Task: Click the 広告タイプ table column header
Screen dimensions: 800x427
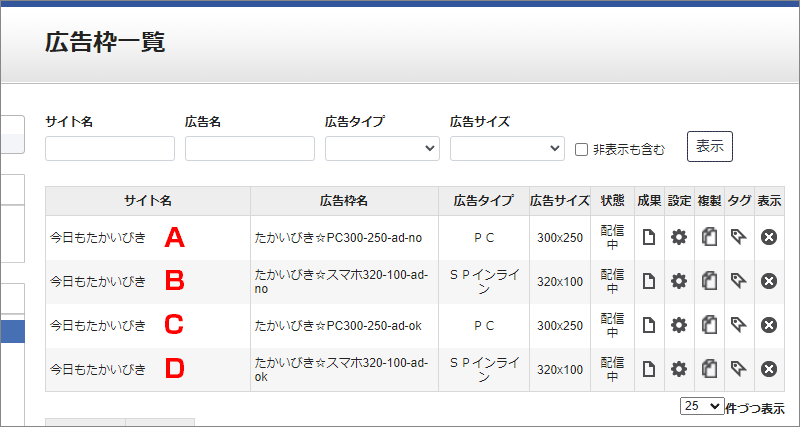Action: coord(484,201)
